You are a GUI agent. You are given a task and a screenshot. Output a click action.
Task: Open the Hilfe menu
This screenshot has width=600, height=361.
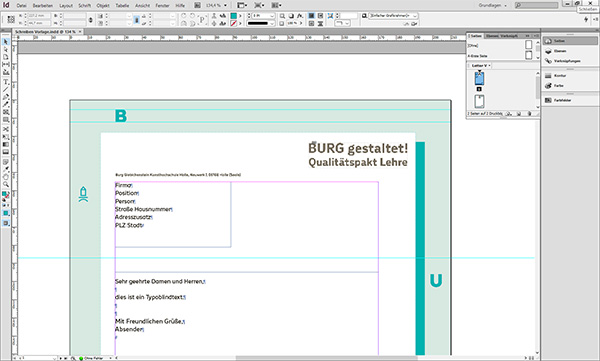tap(180, 6)
